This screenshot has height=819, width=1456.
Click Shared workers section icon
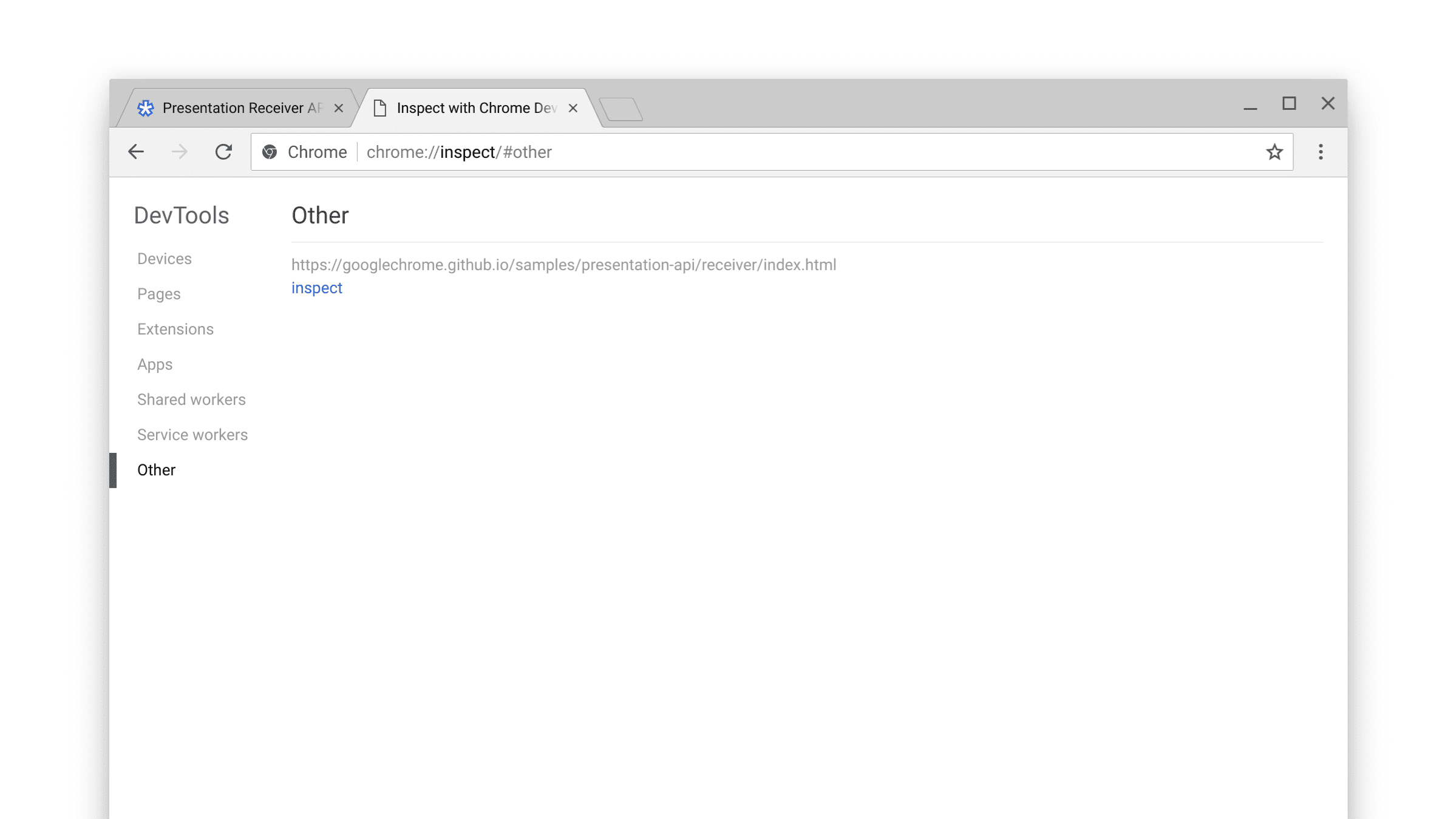pyautogui.click(x=191, y=399)
